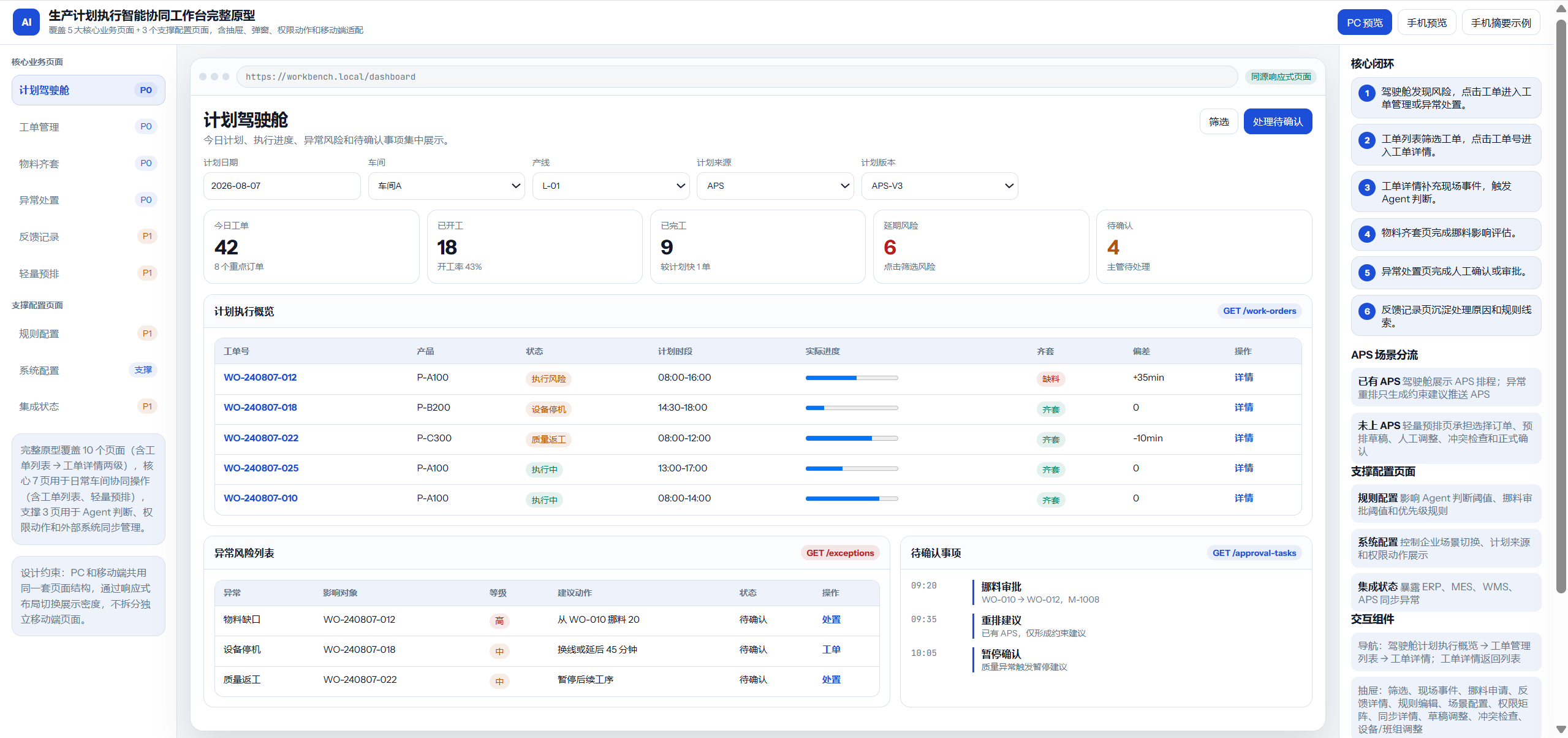Open 工单管理 in the sidebar

tap(88, 127)
